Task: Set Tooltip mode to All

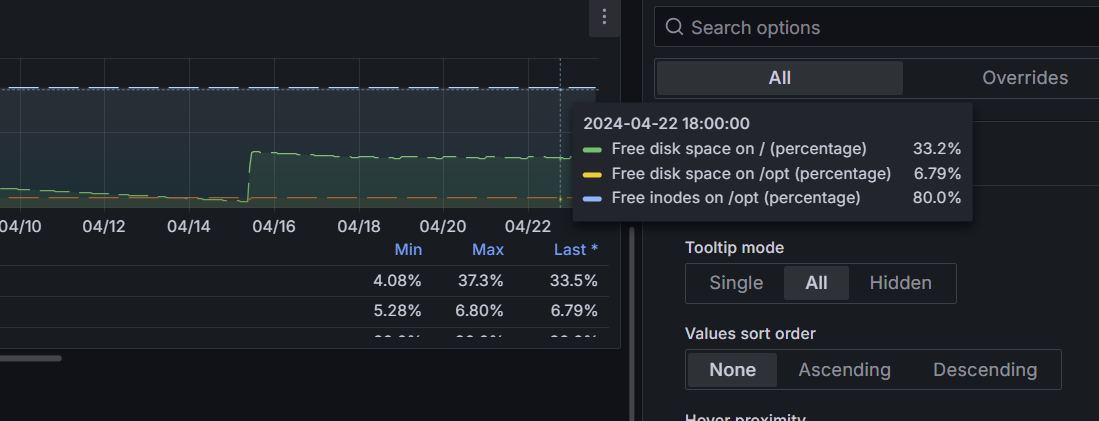Action: 816,283
